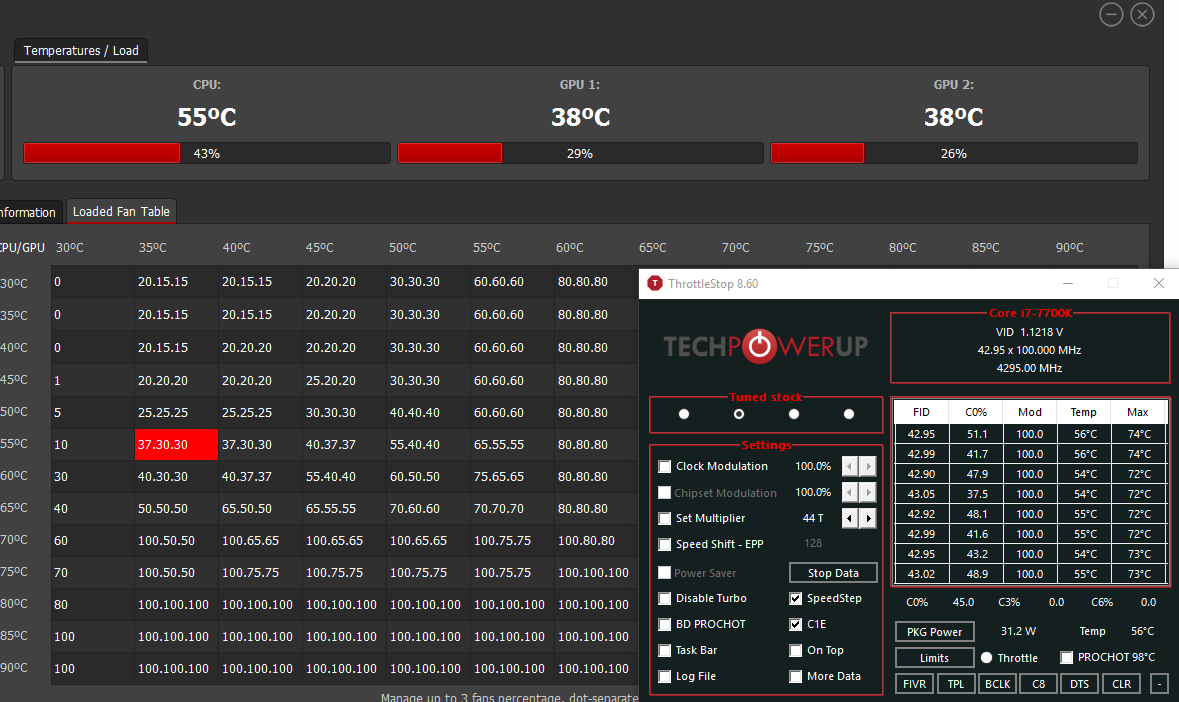
Task: Uncheck the C1E checkbox
Action: 796,625
